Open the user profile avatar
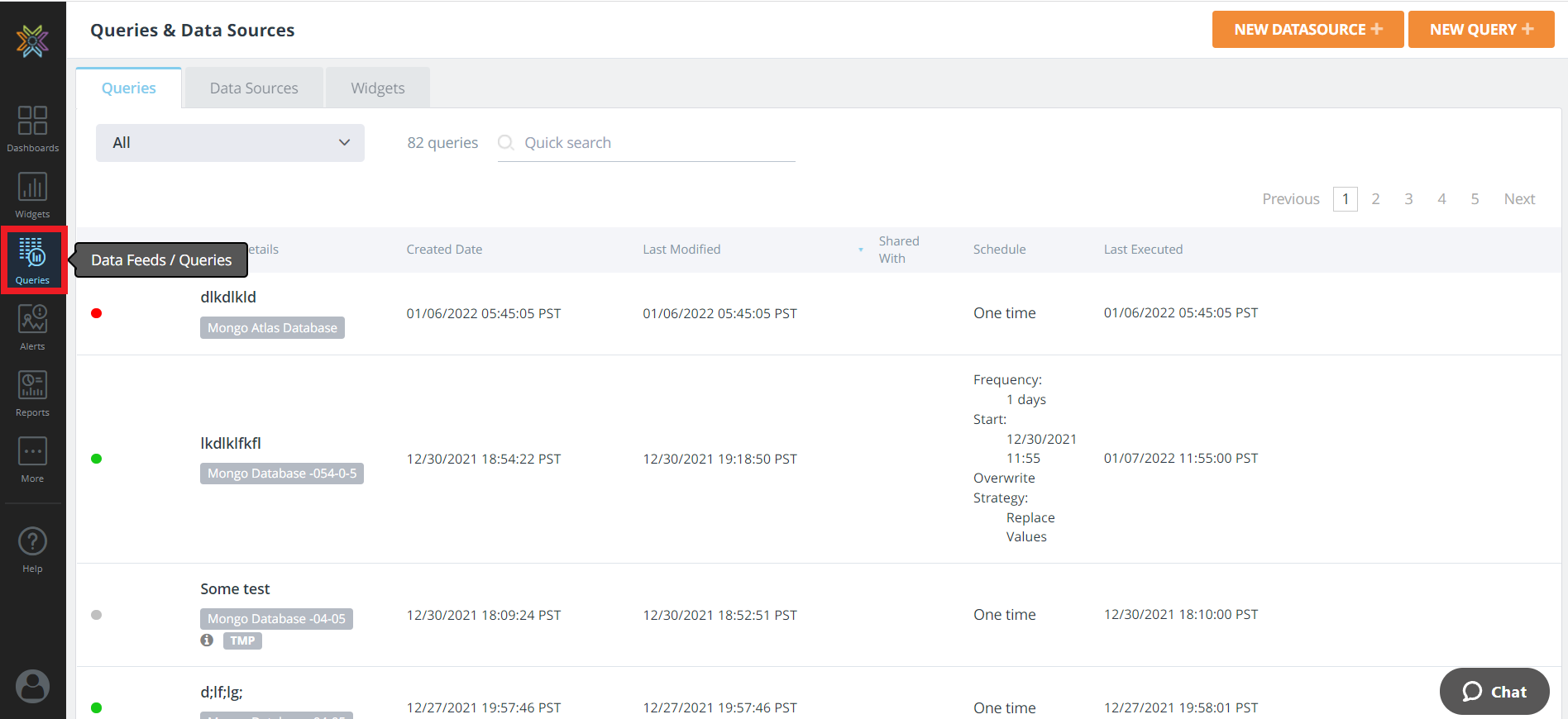This screenshot has width=1568, height=719. (32, 686)
